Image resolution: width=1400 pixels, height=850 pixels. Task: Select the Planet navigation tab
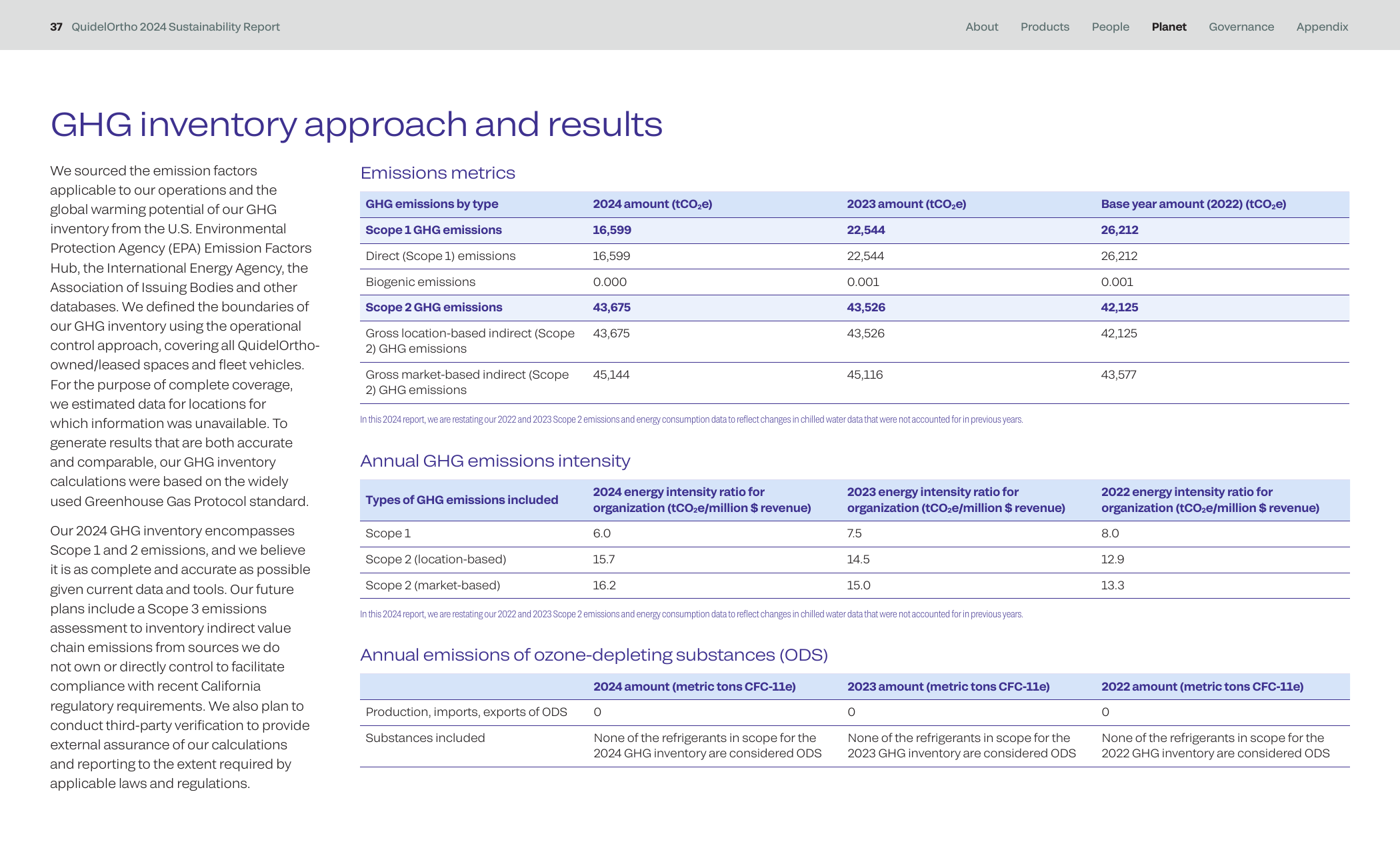[x=1169, y=27]
